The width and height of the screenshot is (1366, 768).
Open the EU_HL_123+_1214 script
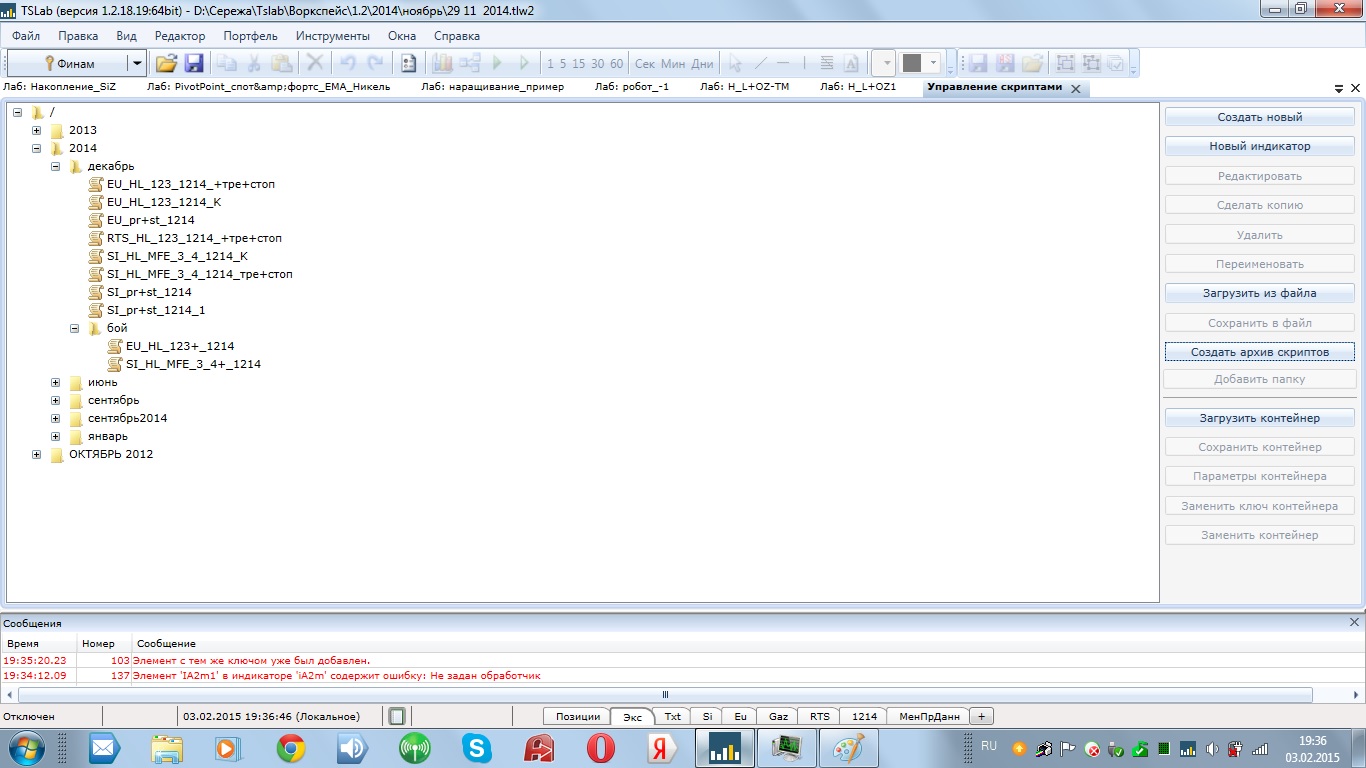point(179,346)
